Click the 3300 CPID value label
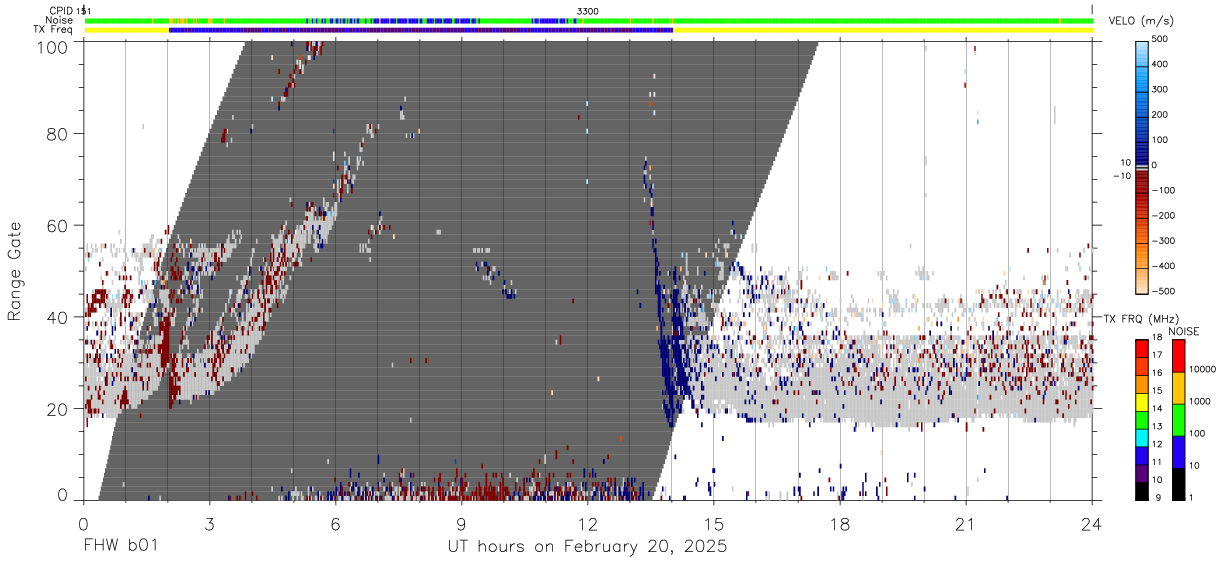The image size is (1228, 567). (x=587, y=11)
